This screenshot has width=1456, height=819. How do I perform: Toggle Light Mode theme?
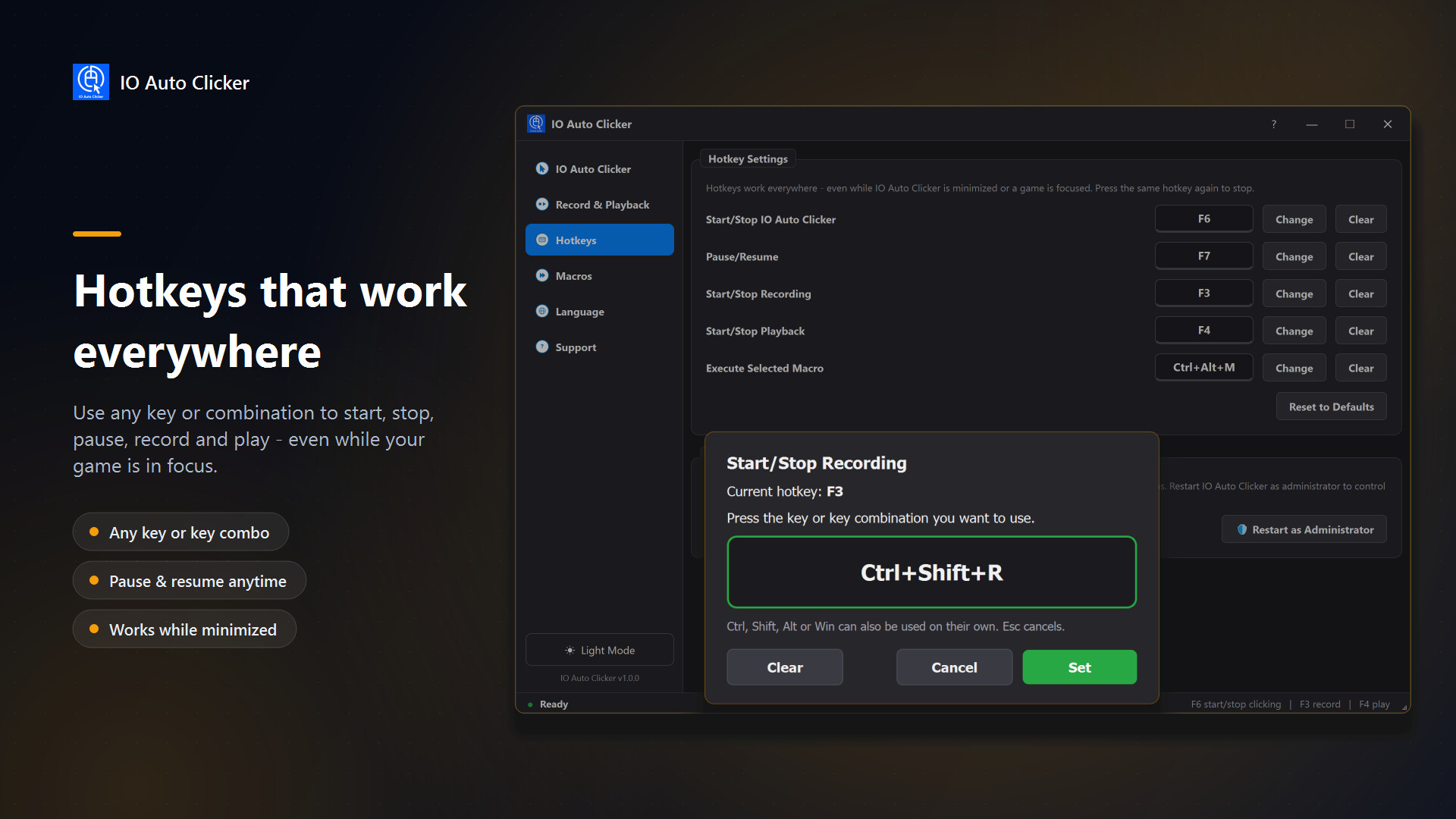click(600, 650)
